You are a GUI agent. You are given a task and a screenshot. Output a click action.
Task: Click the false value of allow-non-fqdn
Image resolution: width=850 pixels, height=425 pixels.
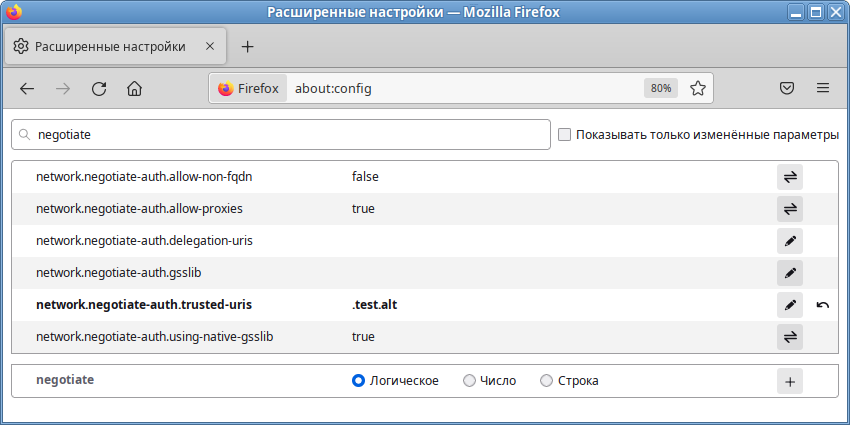point(365,177)
